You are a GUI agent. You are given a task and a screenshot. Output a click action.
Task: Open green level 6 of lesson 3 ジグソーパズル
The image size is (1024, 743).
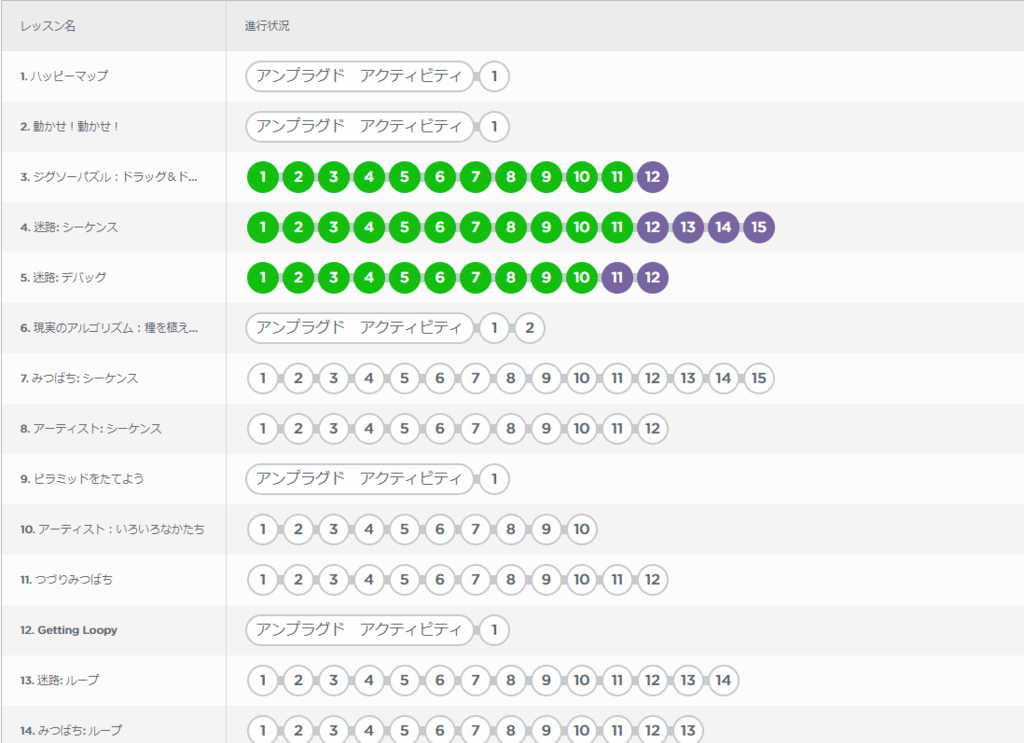[440, 177]
